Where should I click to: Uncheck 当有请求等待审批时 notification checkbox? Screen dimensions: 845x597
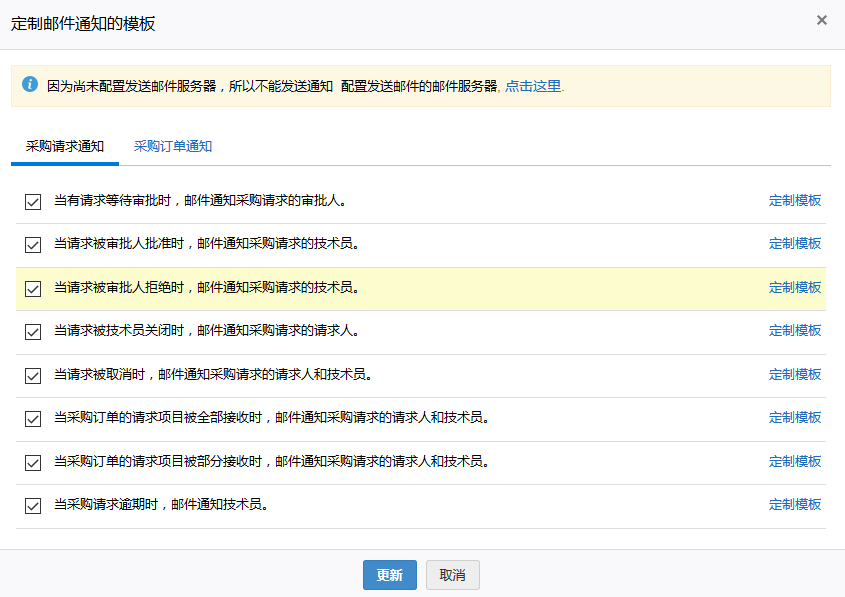33,201
